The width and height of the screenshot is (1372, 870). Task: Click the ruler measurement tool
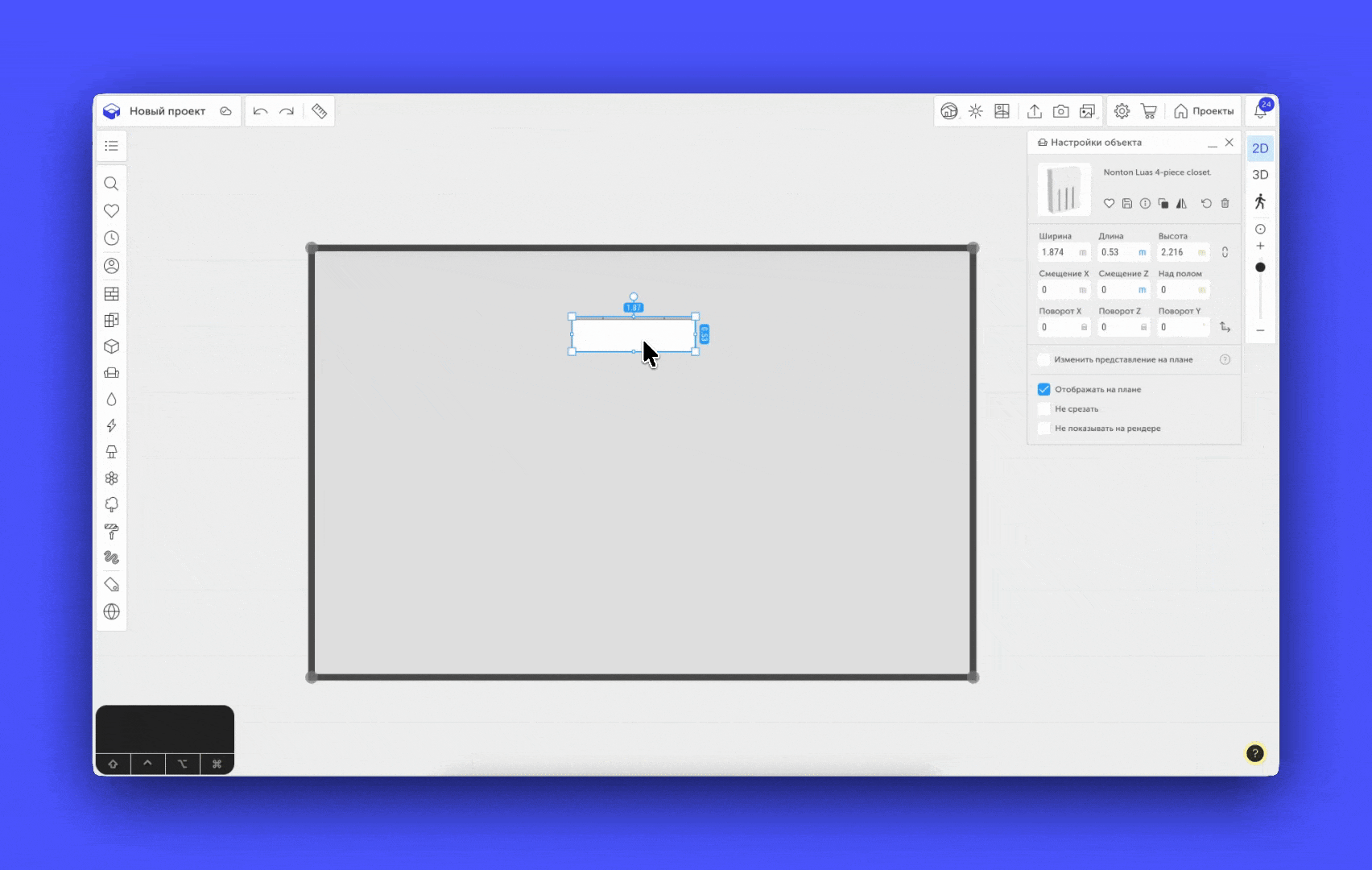point(320,111)
